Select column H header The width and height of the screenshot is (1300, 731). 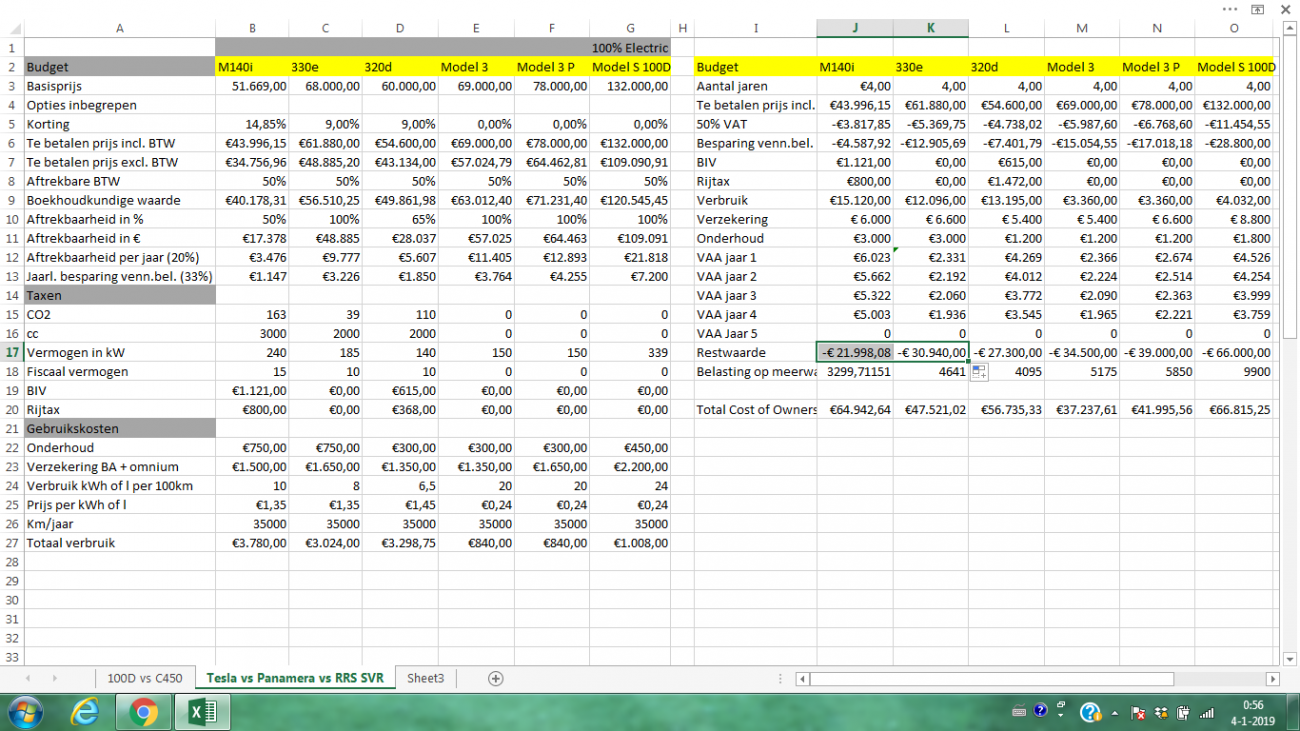click(682, 28)
